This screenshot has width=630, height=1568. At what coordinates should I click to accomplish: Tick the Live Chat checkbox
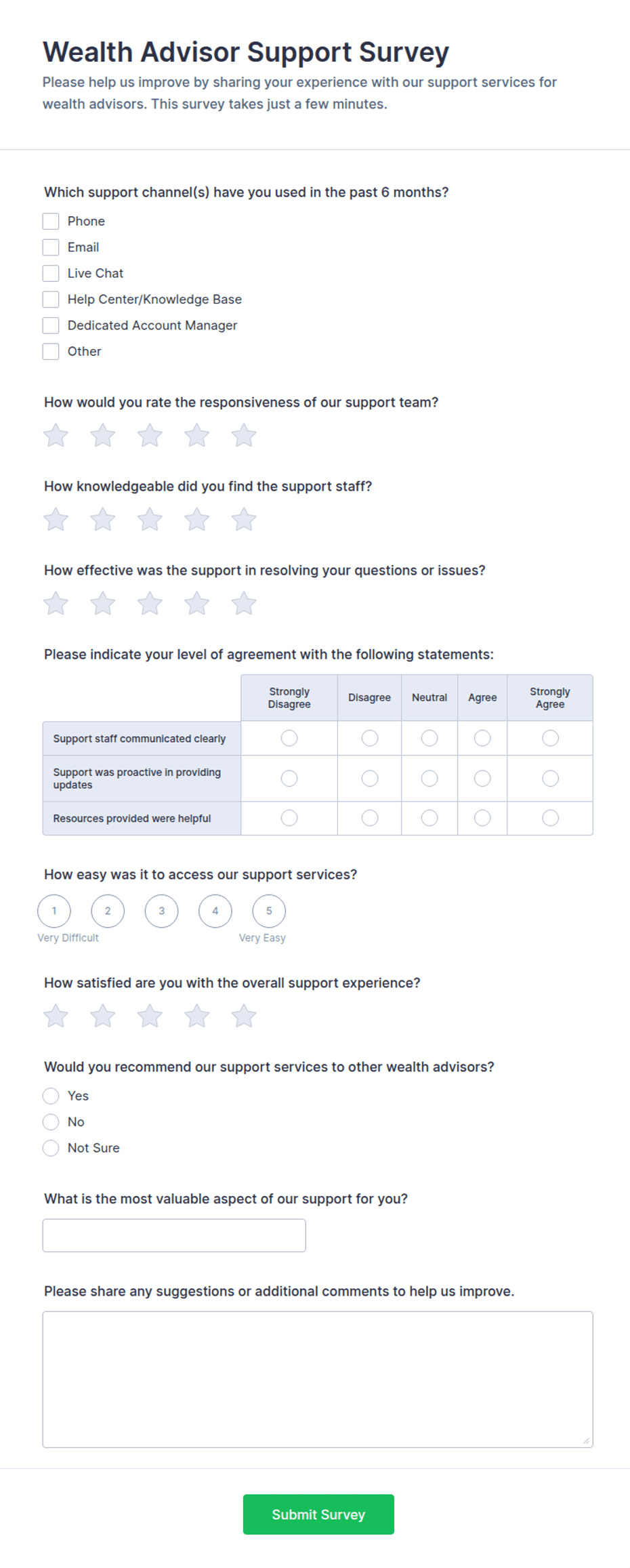[51, 274]
